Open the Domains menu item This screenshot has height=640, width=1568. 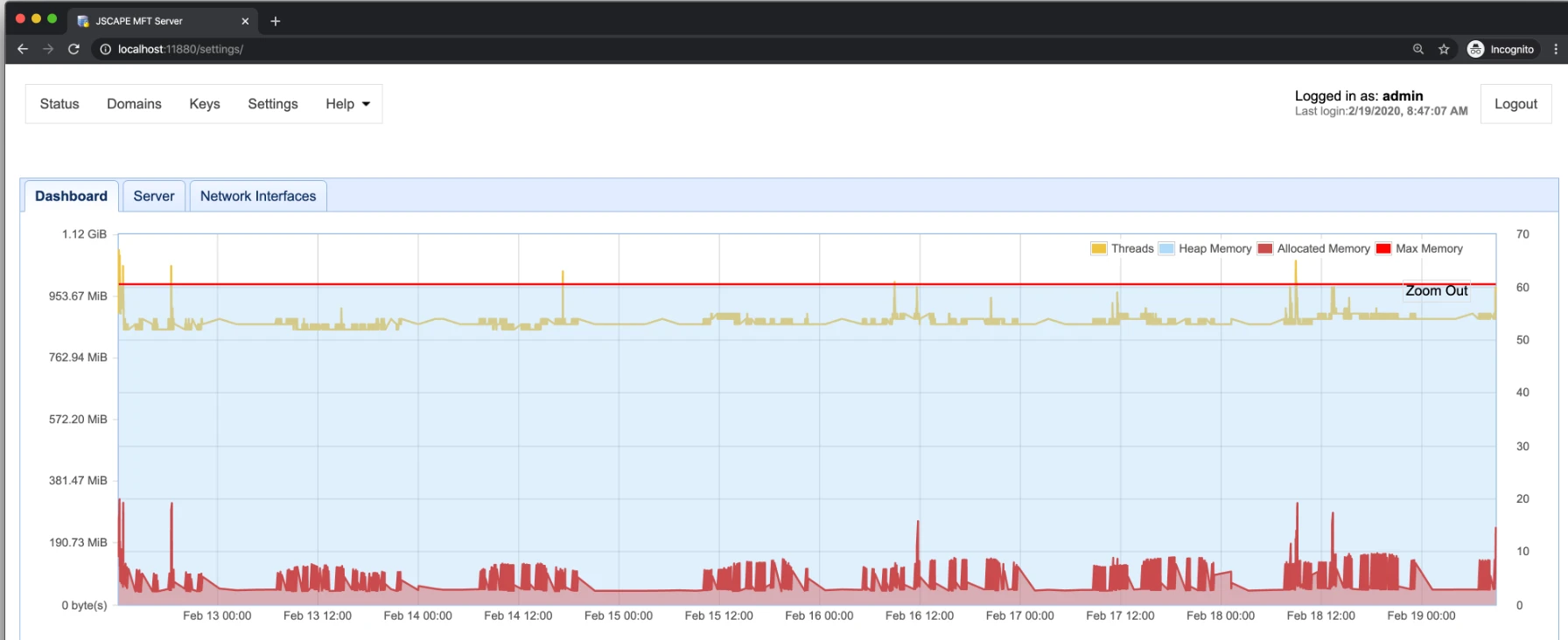[x=134, y=104]
